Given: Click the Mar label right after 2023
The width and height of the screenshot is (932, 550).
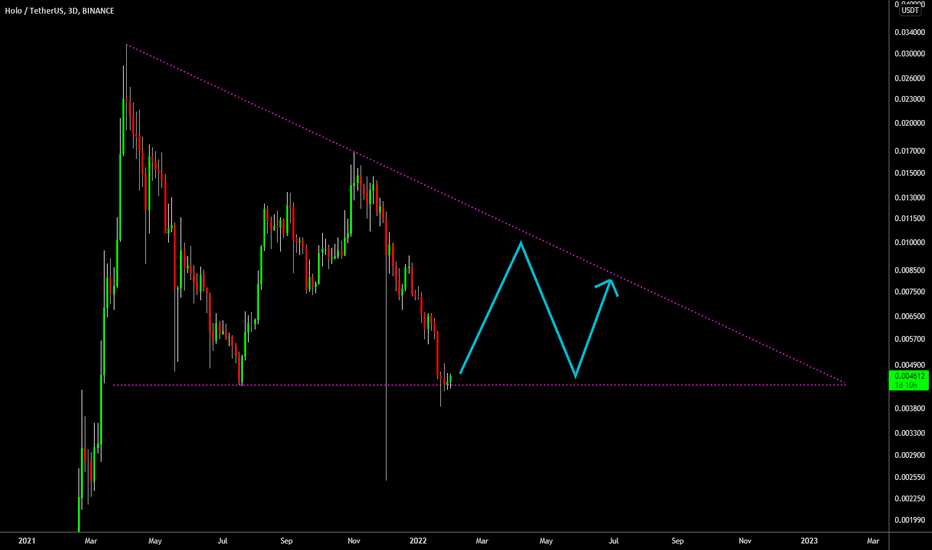Looking at the screenshot, I should (873, 540).
